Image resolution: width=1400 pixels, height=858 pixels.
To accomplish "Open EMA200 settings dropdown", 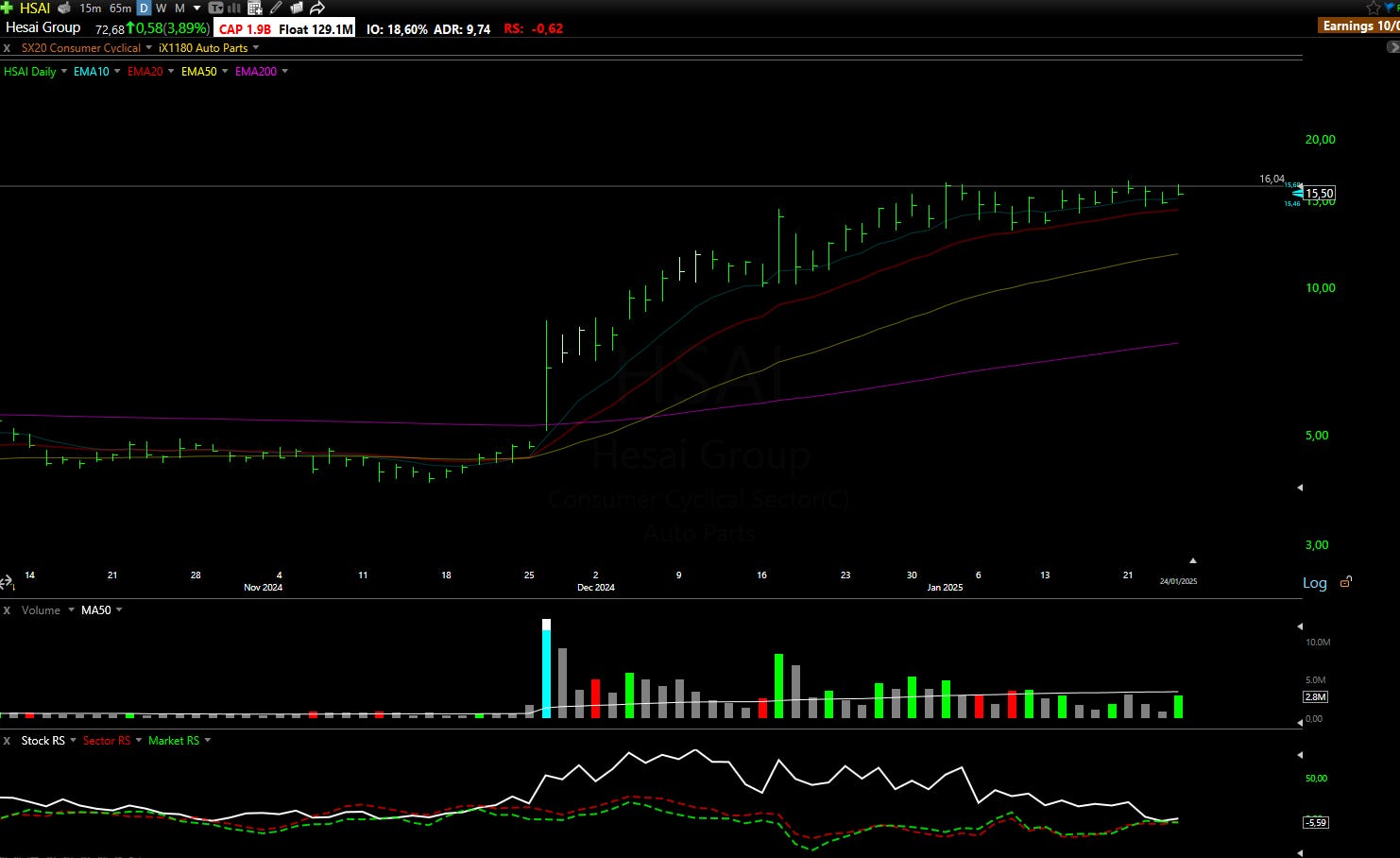I will pos(284,71).
